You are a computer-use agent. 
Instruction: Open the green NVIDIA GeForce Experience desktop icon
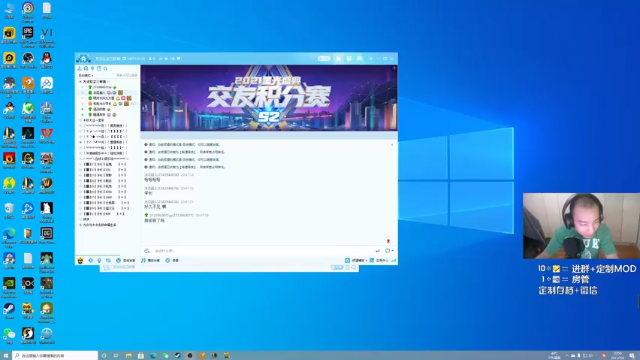[9, 286]
